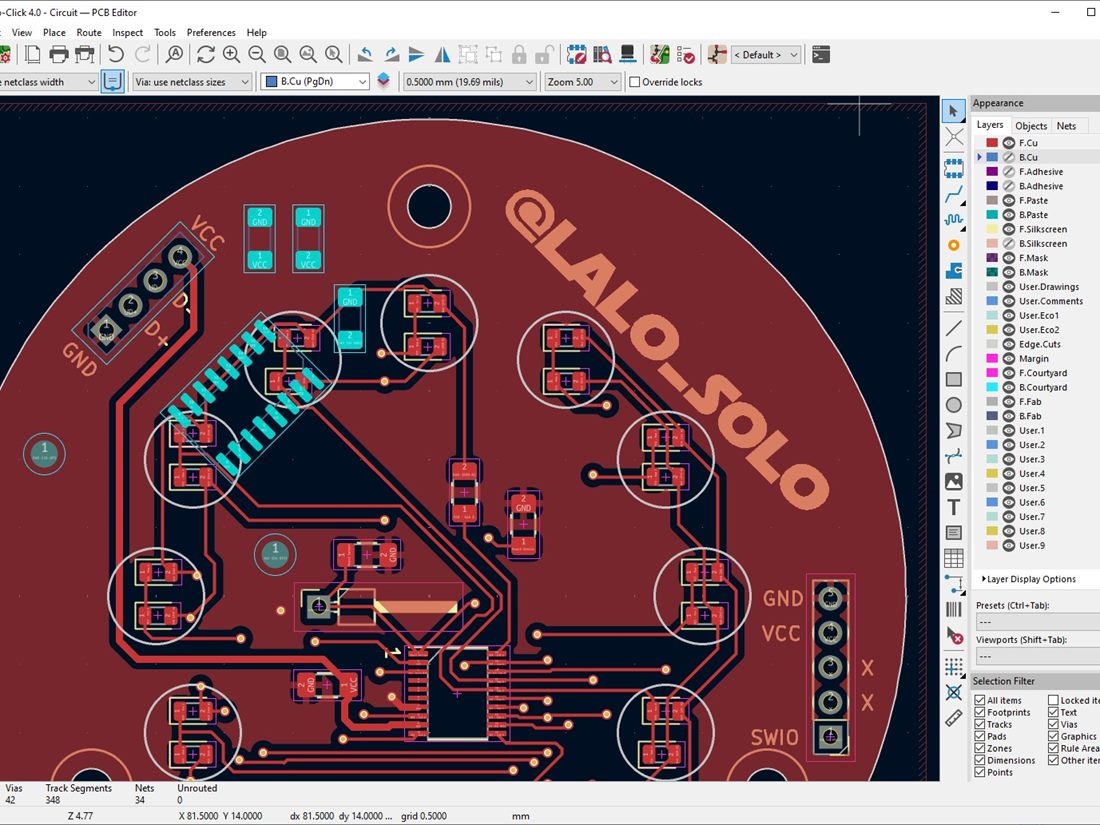Select the Add text tool
Image resolution: width=1100 pixels, height=825 pixels.
click(x=953, y=507)
